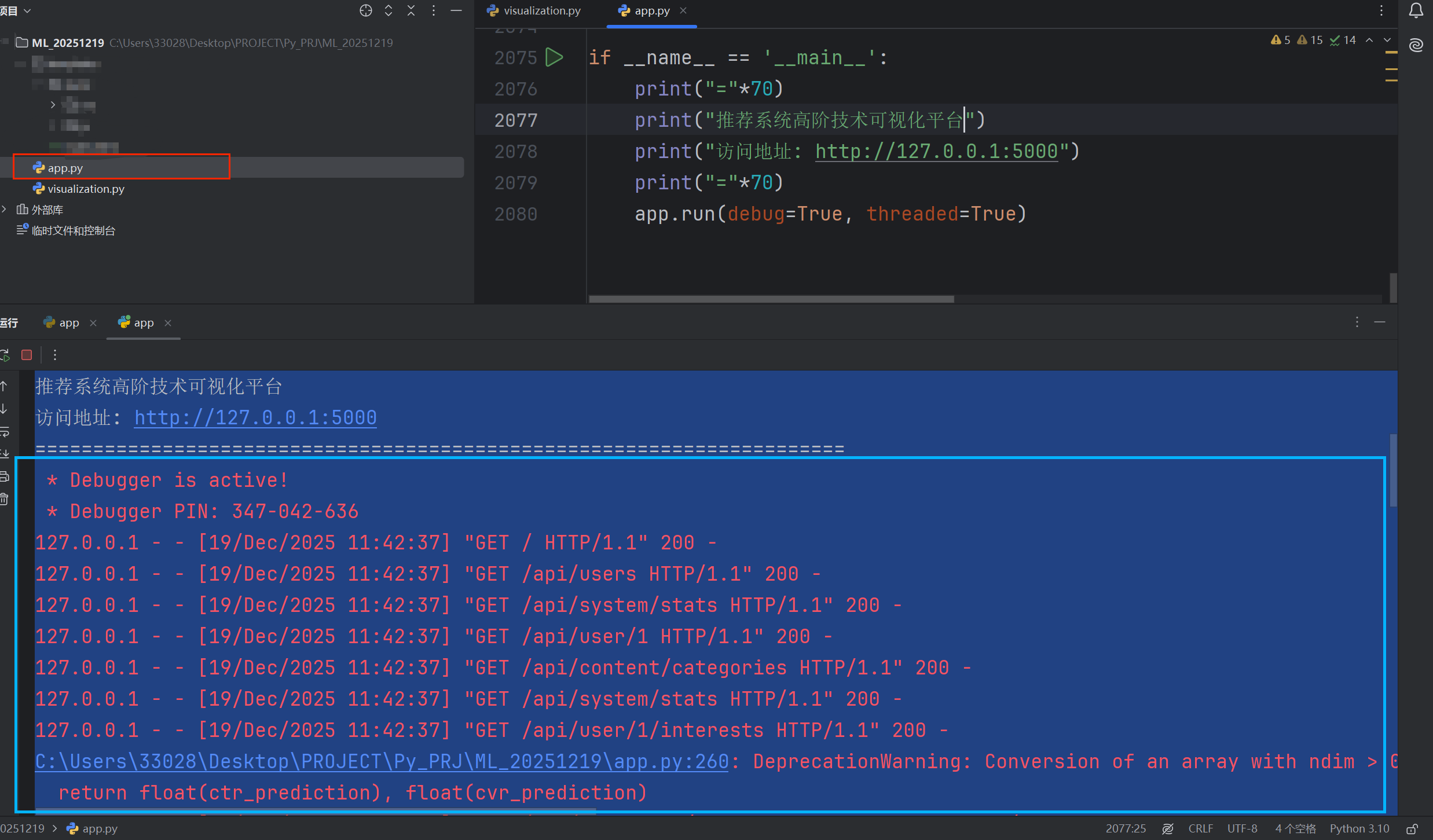Stop the running app process

click(27, 355)
